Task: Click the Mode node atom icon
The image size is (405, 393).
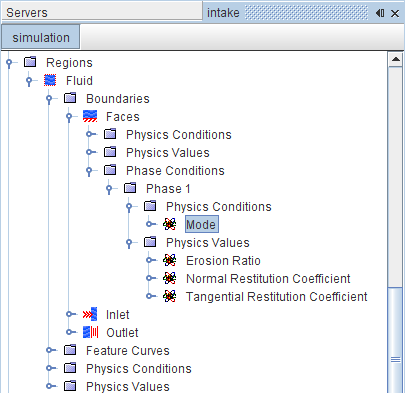Action: (x=170, y=224)
